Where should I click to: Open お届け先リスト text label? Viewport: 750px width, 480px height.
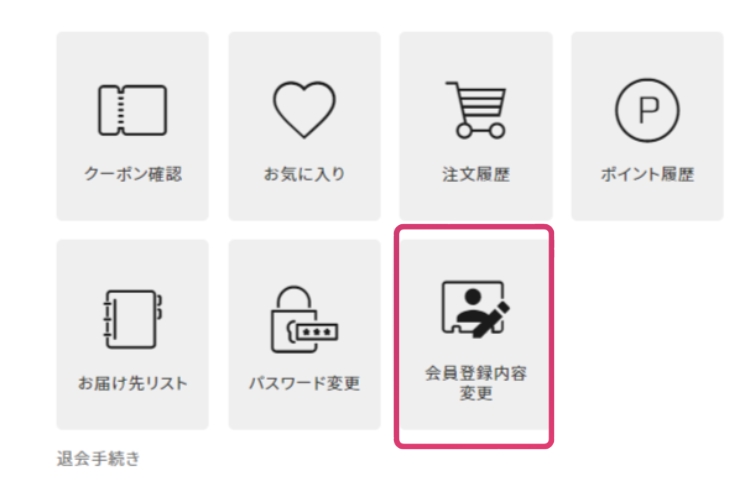point(132,383)
